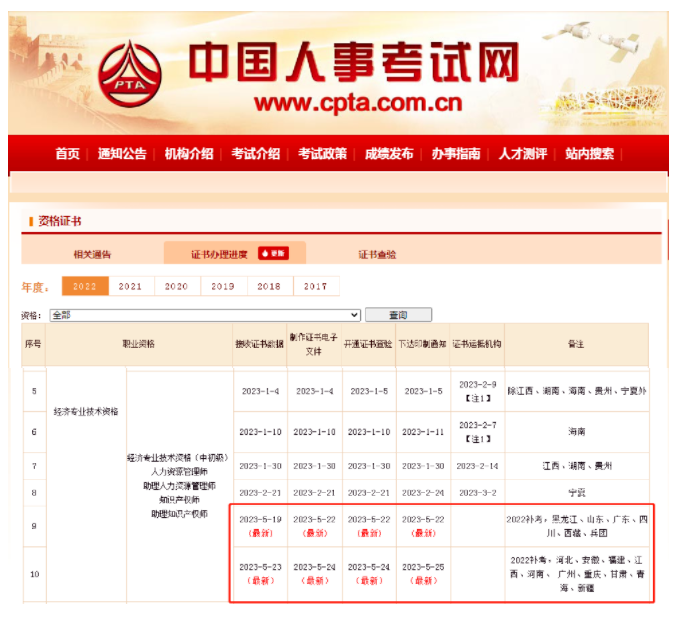Click the 资格证书 section heading
Image resolution: width=681 pixels, height=618 pixels.
coord(60,221)
